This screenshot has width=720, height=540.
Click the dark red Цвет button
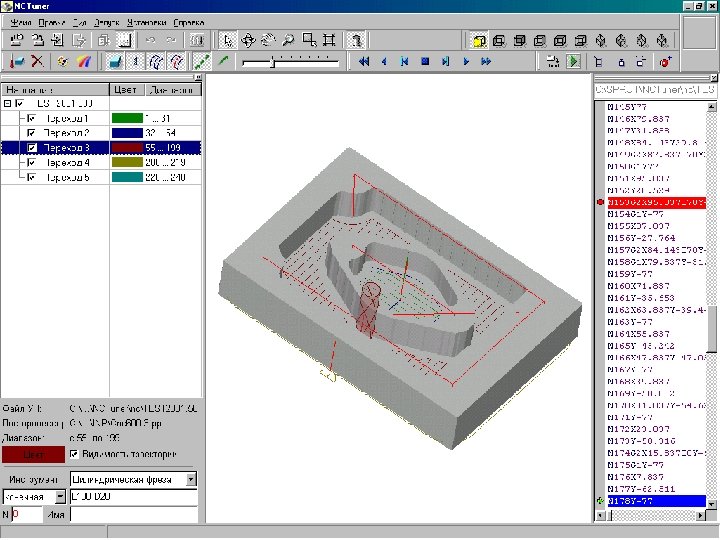pyautogui.click(x=34, y=455)
